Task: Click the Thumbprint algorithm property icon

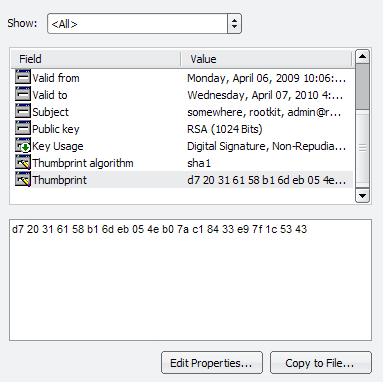Action: (x=23, y=162)
